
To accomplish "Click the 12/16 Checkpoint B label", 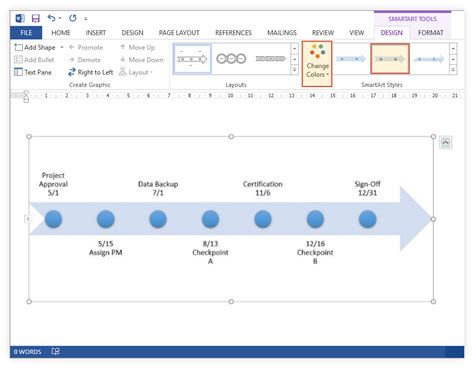I will [315, 252].
